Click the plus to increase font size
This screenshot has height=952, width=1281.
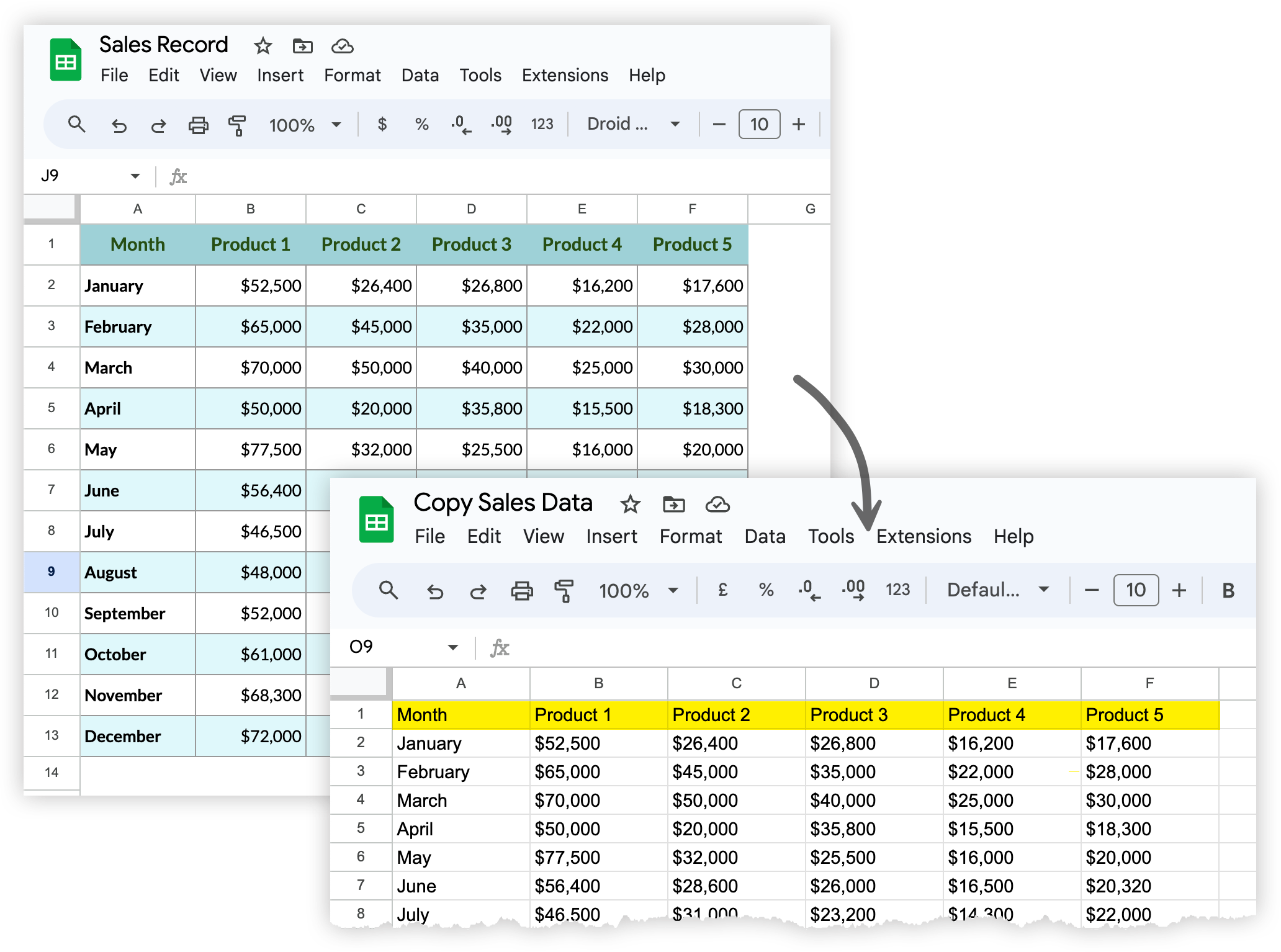(x=799, y=124)
